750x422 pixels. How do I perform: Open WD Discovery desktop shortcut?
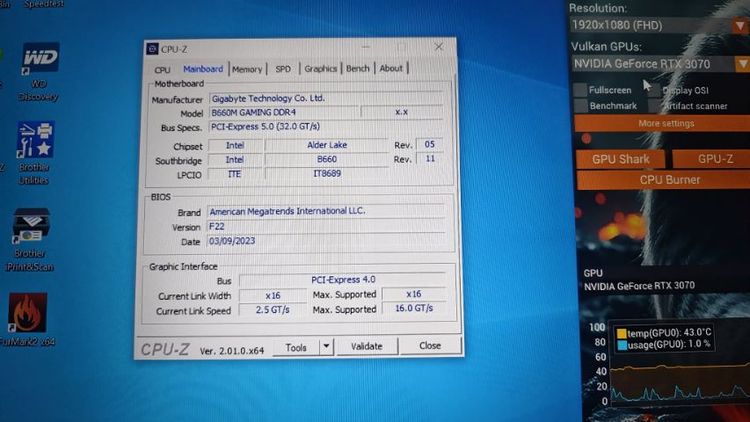pos(40,62)
